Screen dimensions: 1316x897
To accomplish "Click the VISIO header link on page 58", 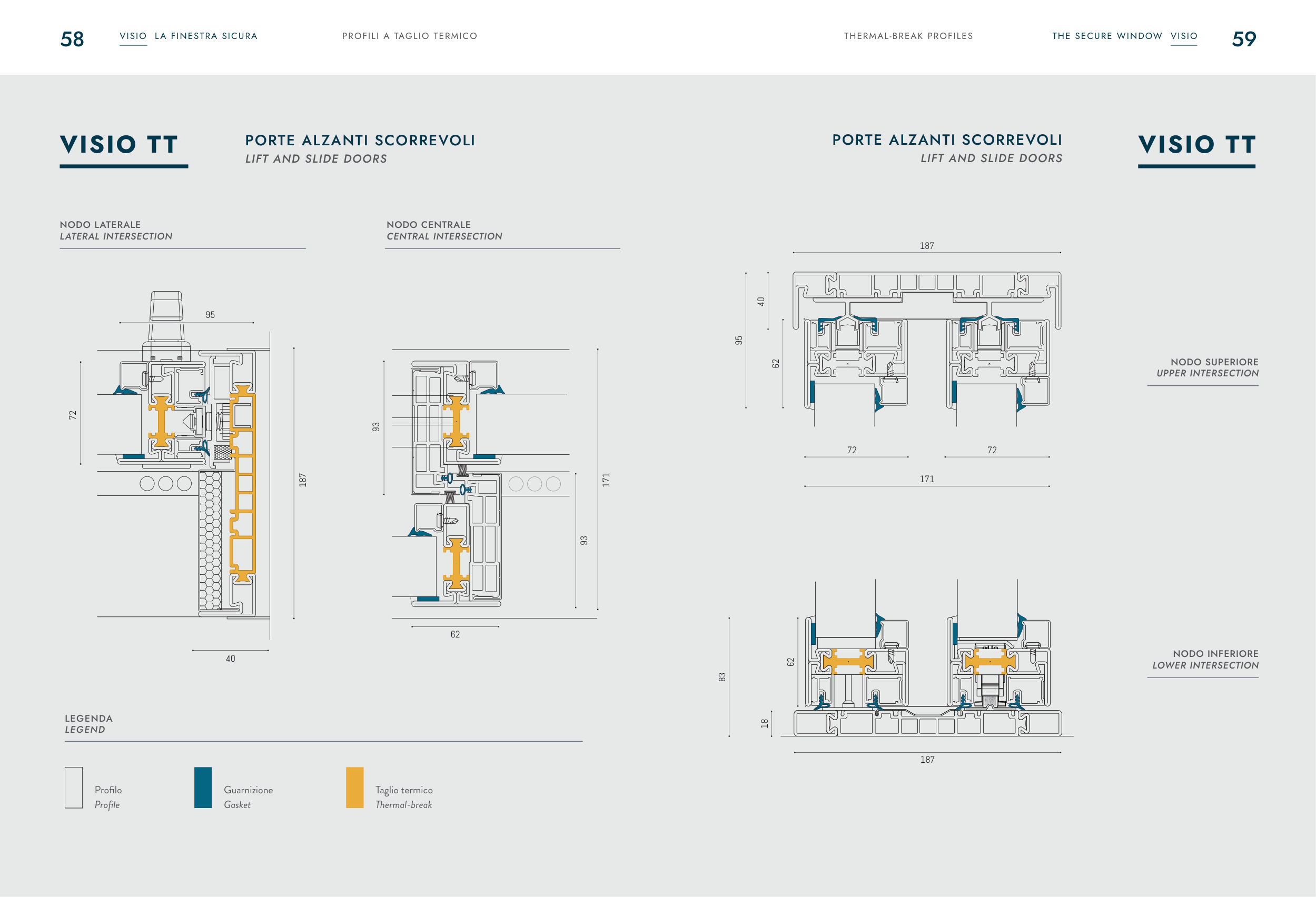I will (x=133, y=36).
